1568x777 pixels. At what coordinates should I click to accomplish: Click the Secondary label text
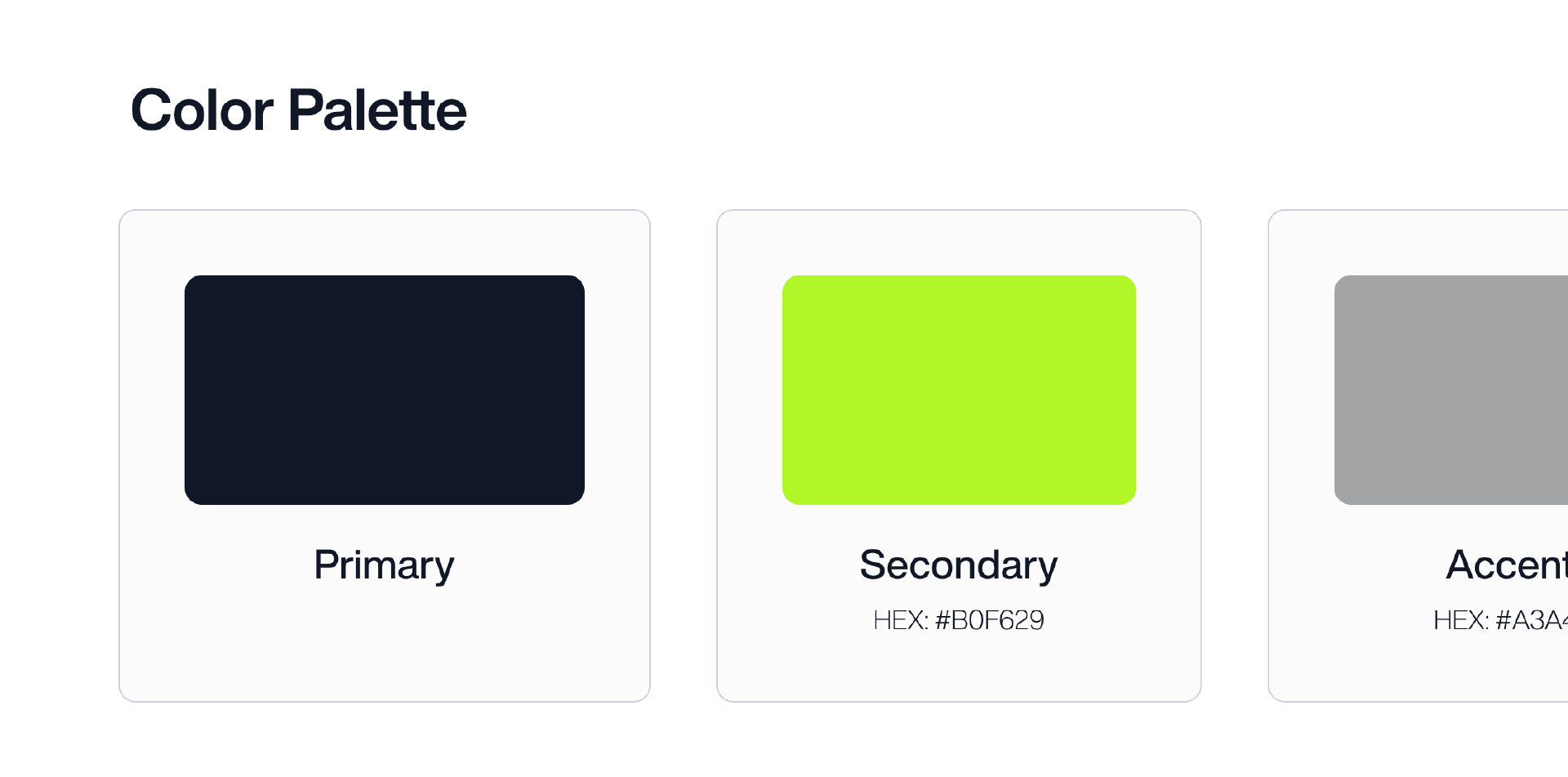point(959,565)
